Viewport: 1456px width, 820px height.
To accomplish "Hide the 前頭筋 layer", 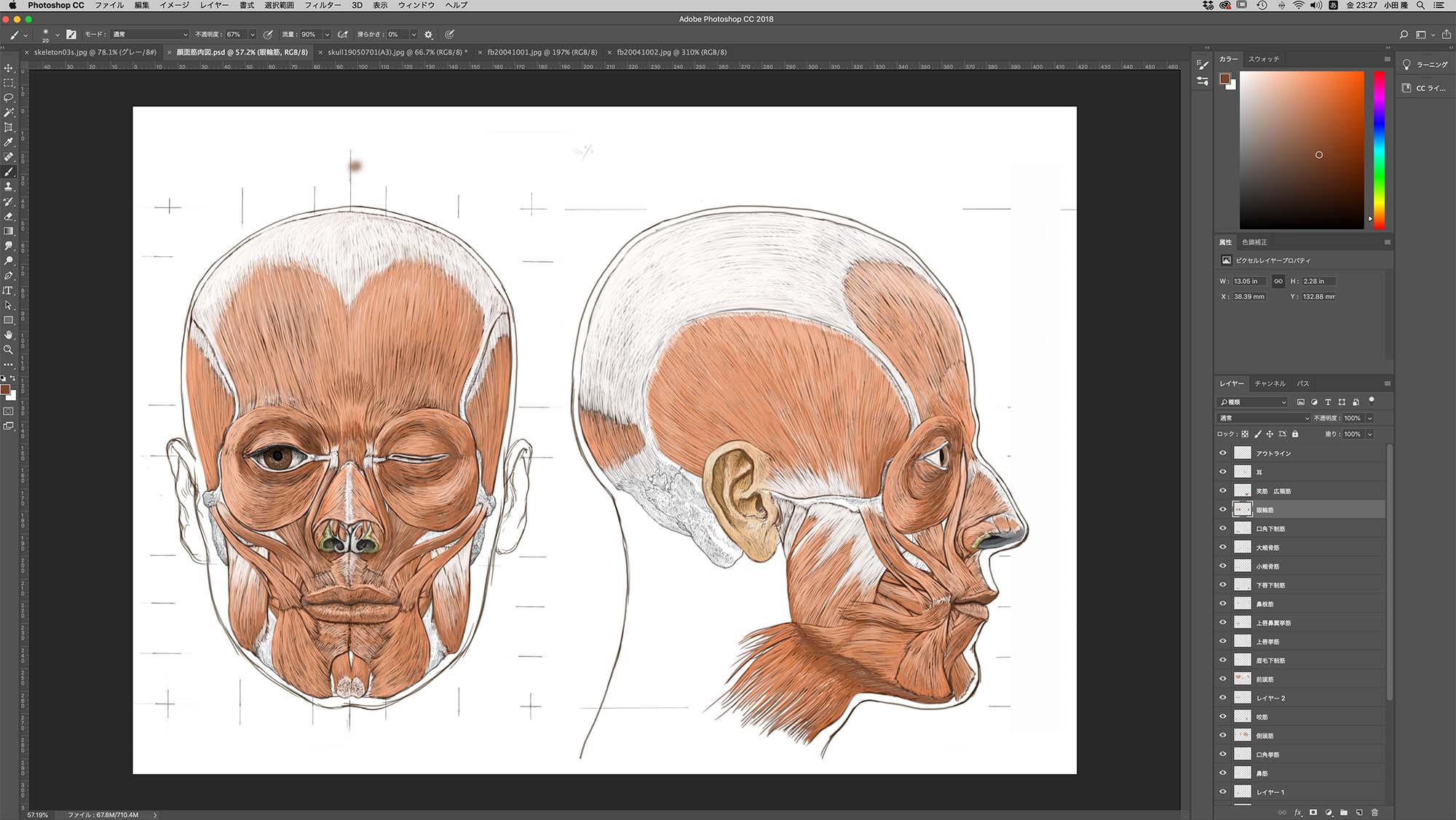I will pos(1223,679).
